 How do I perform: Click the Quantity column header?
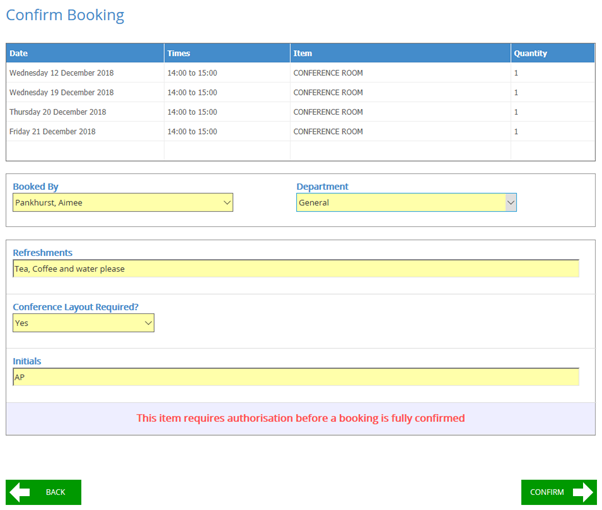pos(553,53)
